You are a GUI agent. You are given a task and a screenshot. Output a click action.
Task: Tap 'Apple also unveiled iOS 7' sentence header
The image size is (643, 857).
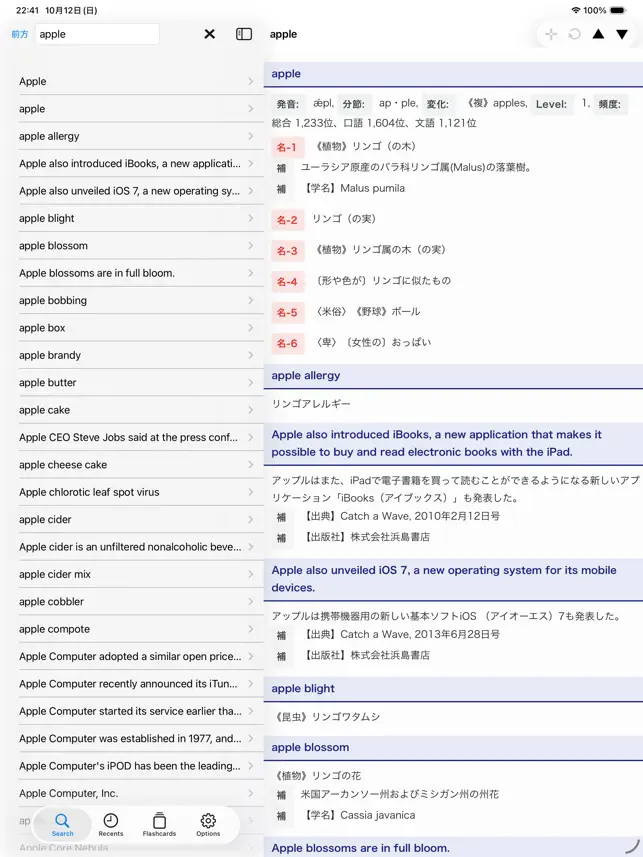453,579
